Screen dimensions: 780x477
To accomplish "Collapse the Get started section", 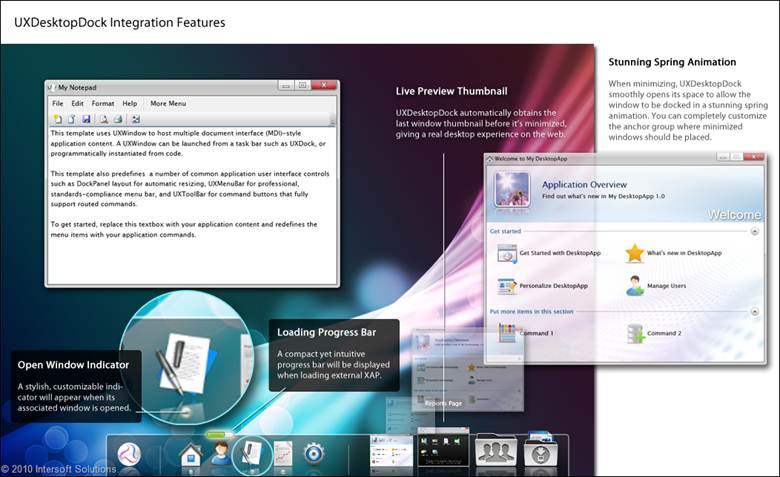I will [x=754, y=231].
